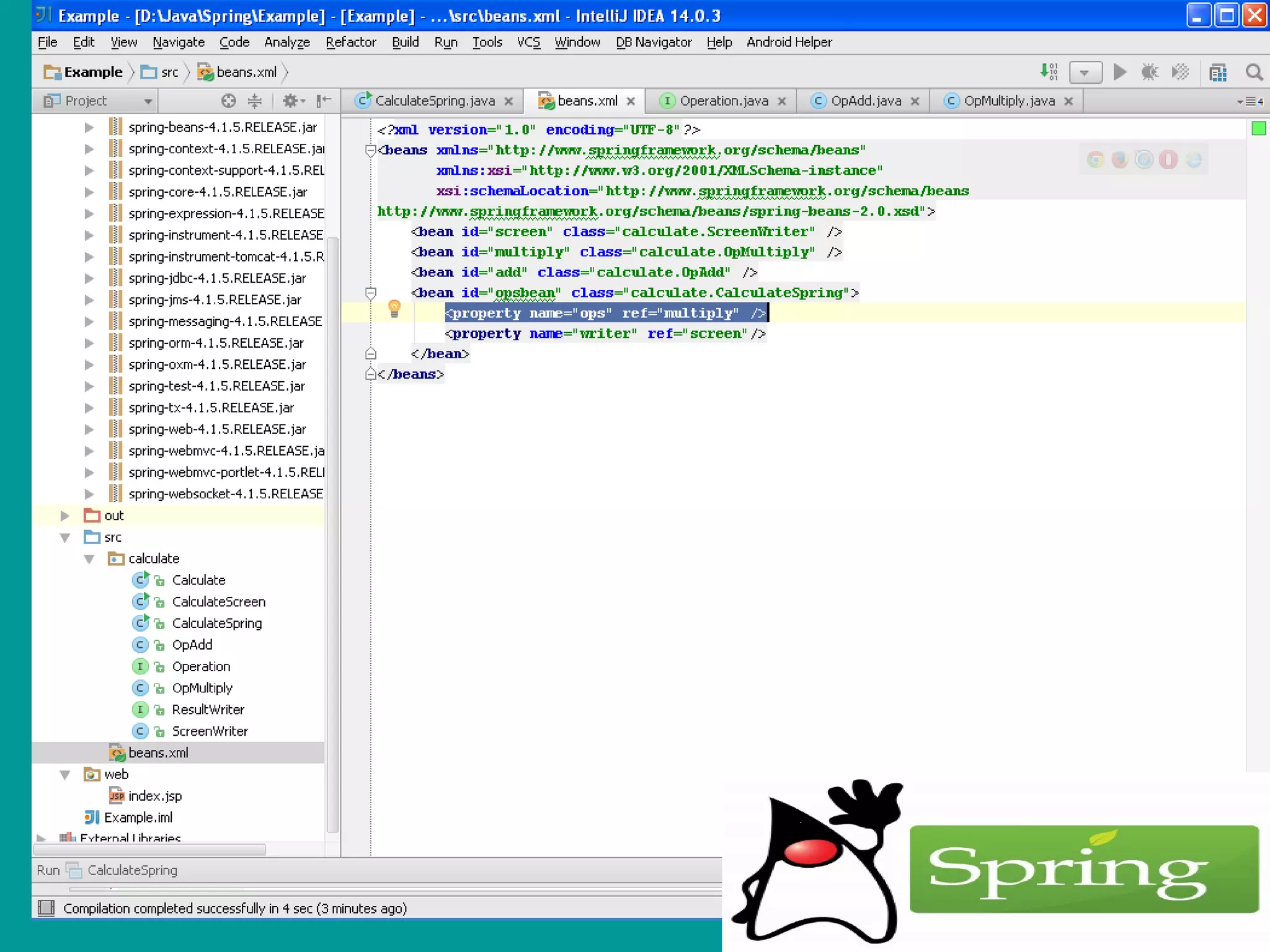The height and width of the screenshot is (952, 1270).
Task: Collapse the calculate package node
Action: 89,559
